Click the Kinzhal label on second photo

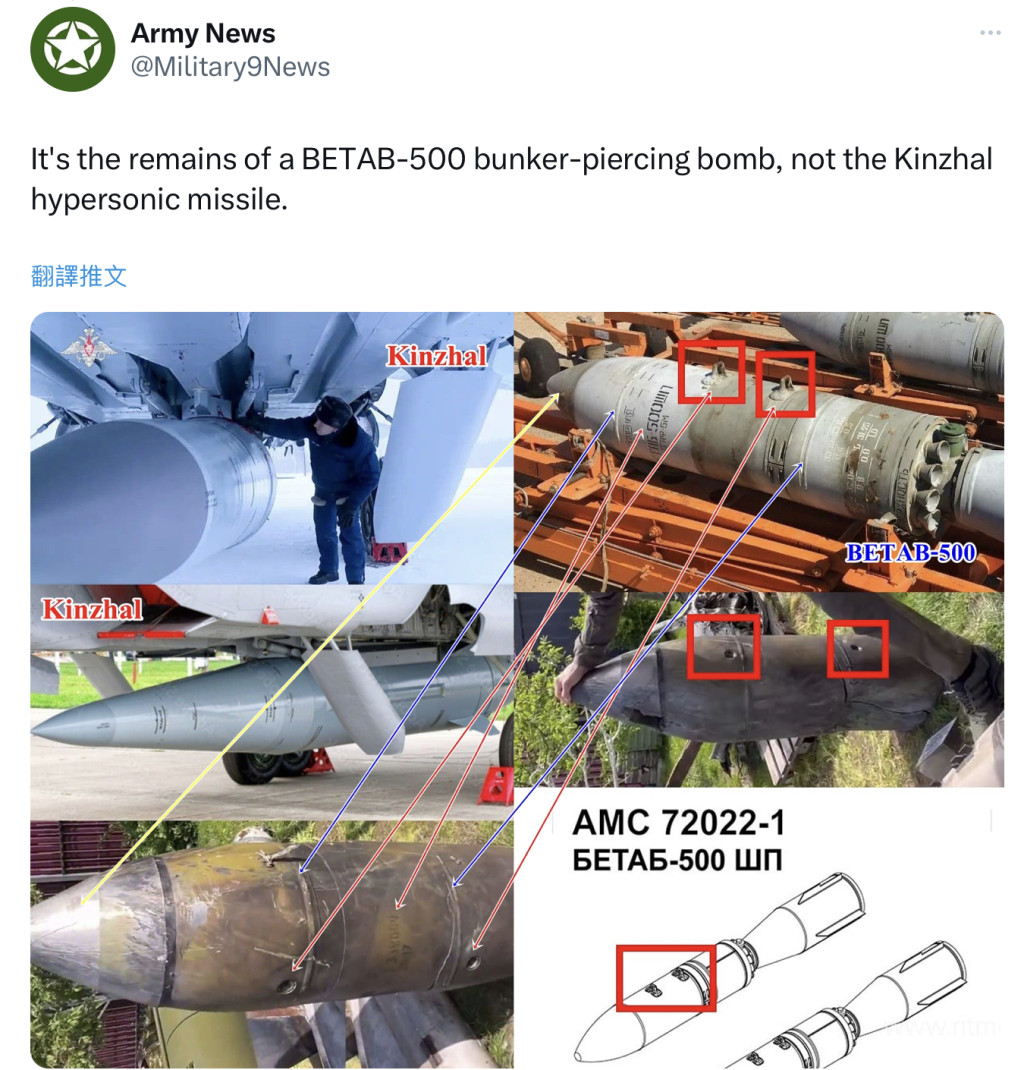point(92,609)
